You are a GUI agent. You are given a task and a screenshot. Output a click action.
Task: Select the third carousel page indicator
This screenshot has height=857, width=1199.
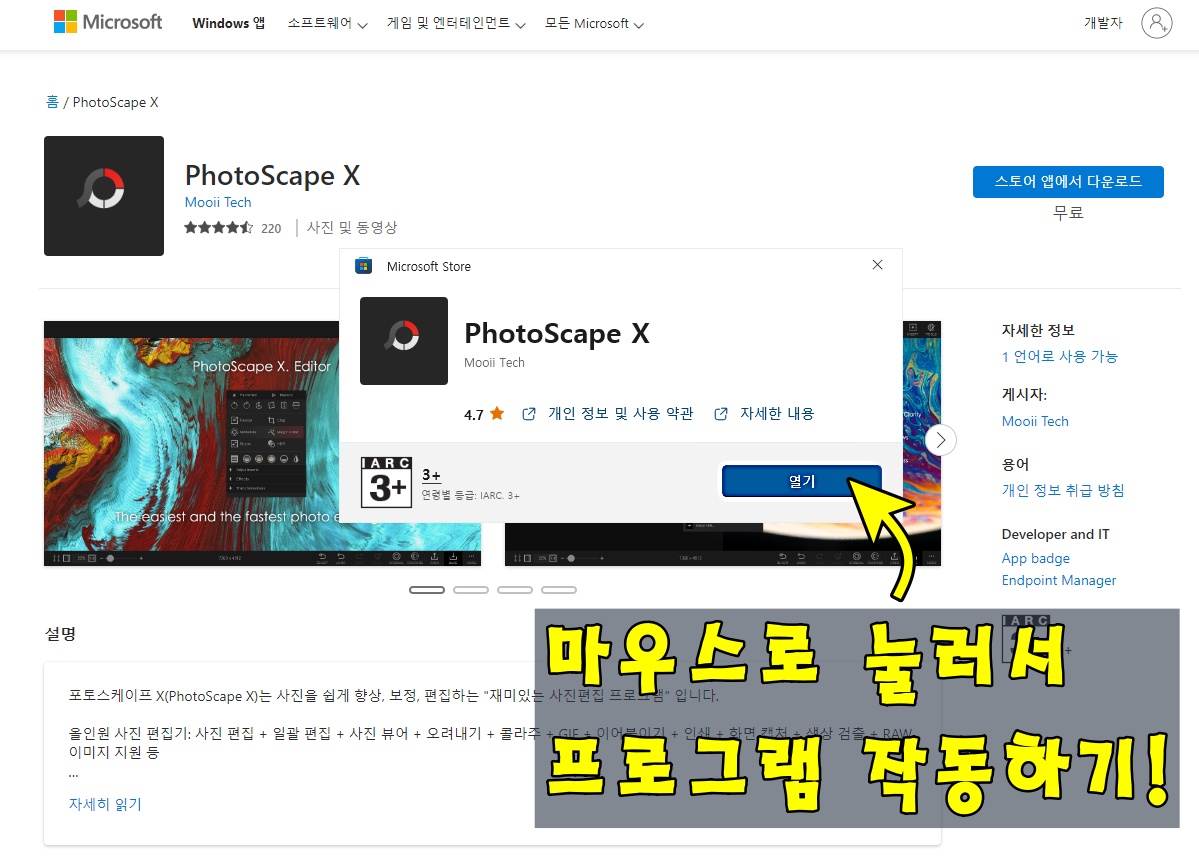(515, 590)
